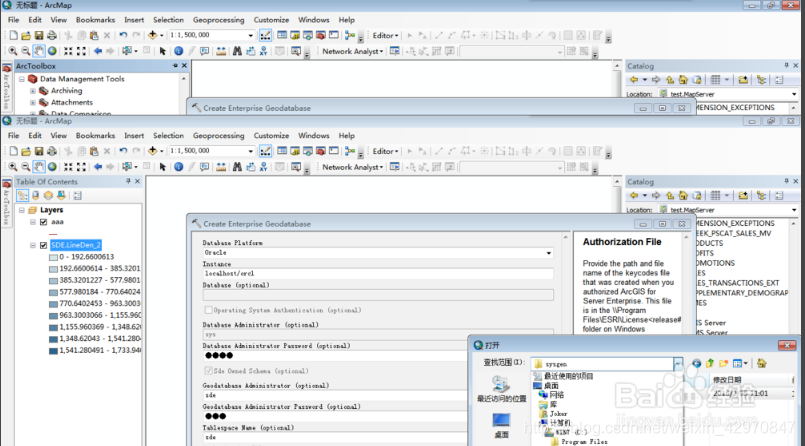Collapse SDE.LineDen_2 layer legend
The height and width of the screenshot is (446, 805).
pos(33,245)
